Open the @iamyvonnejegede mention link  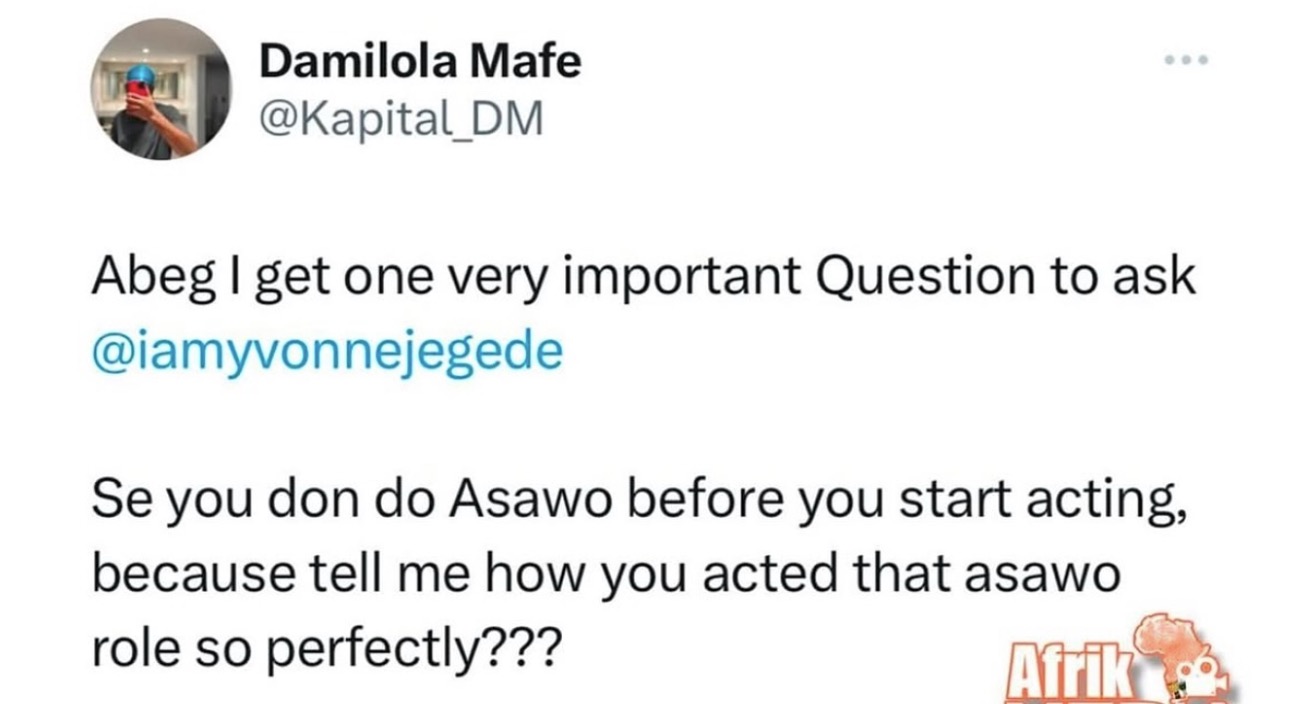click(x=326, y=352)
